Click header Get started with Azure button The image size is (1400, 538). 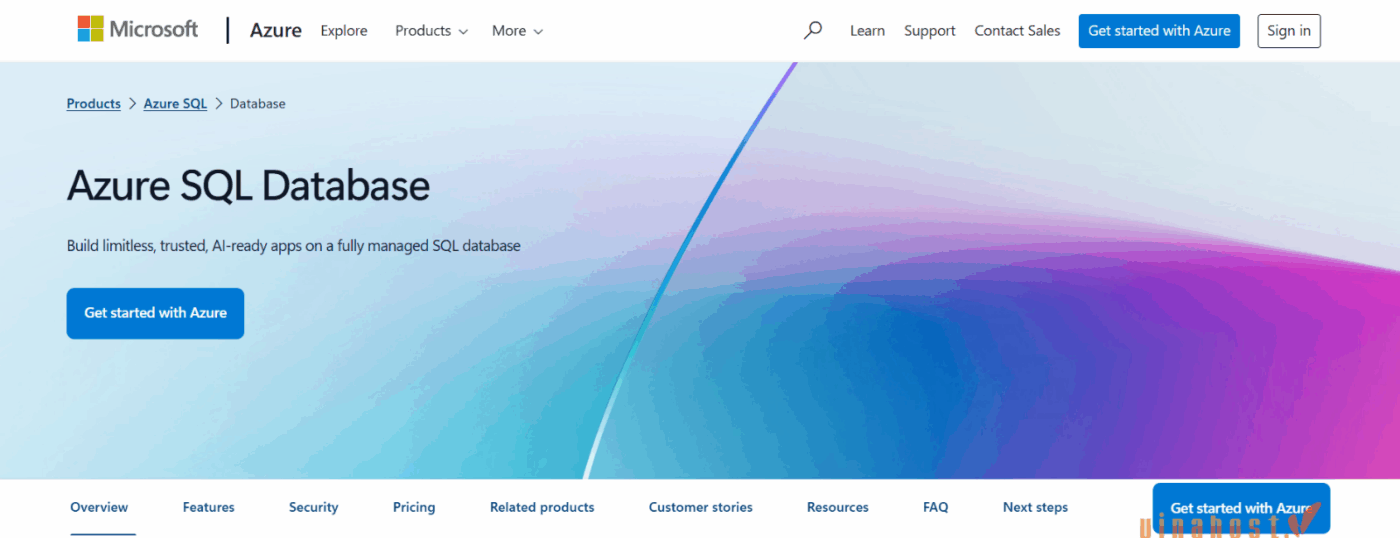[x=1159, y=31]
